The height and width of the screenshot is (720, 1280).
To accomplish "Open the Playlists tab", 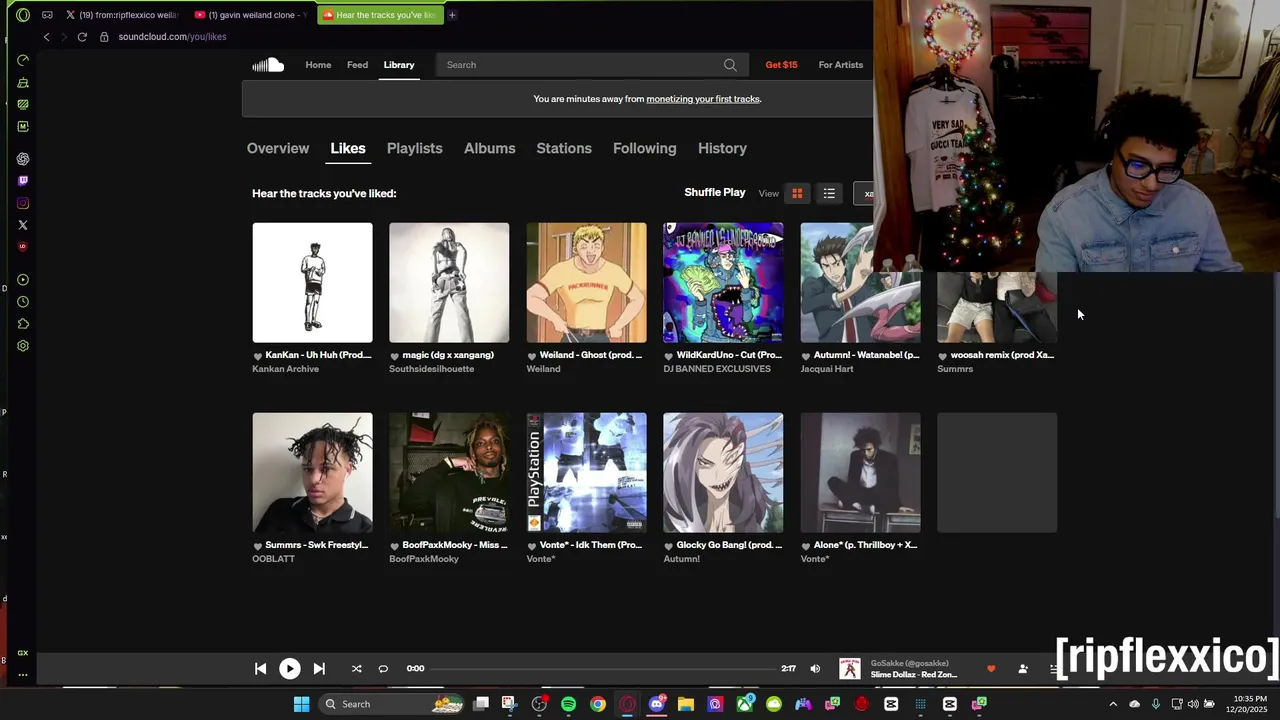I will point(414,148).
